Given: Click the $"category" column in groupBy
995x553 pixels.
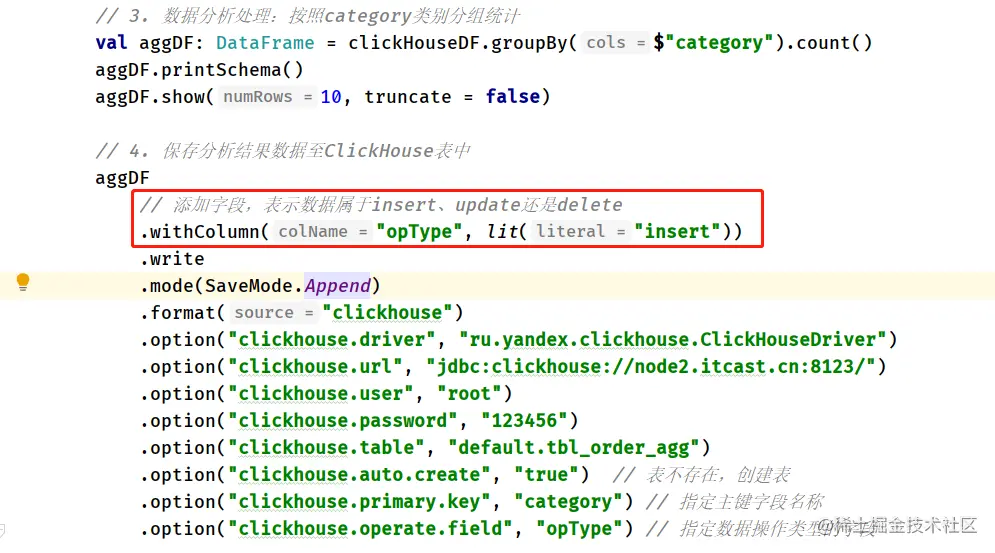Looking at the screenshot, I should click(x=713, y=43).
